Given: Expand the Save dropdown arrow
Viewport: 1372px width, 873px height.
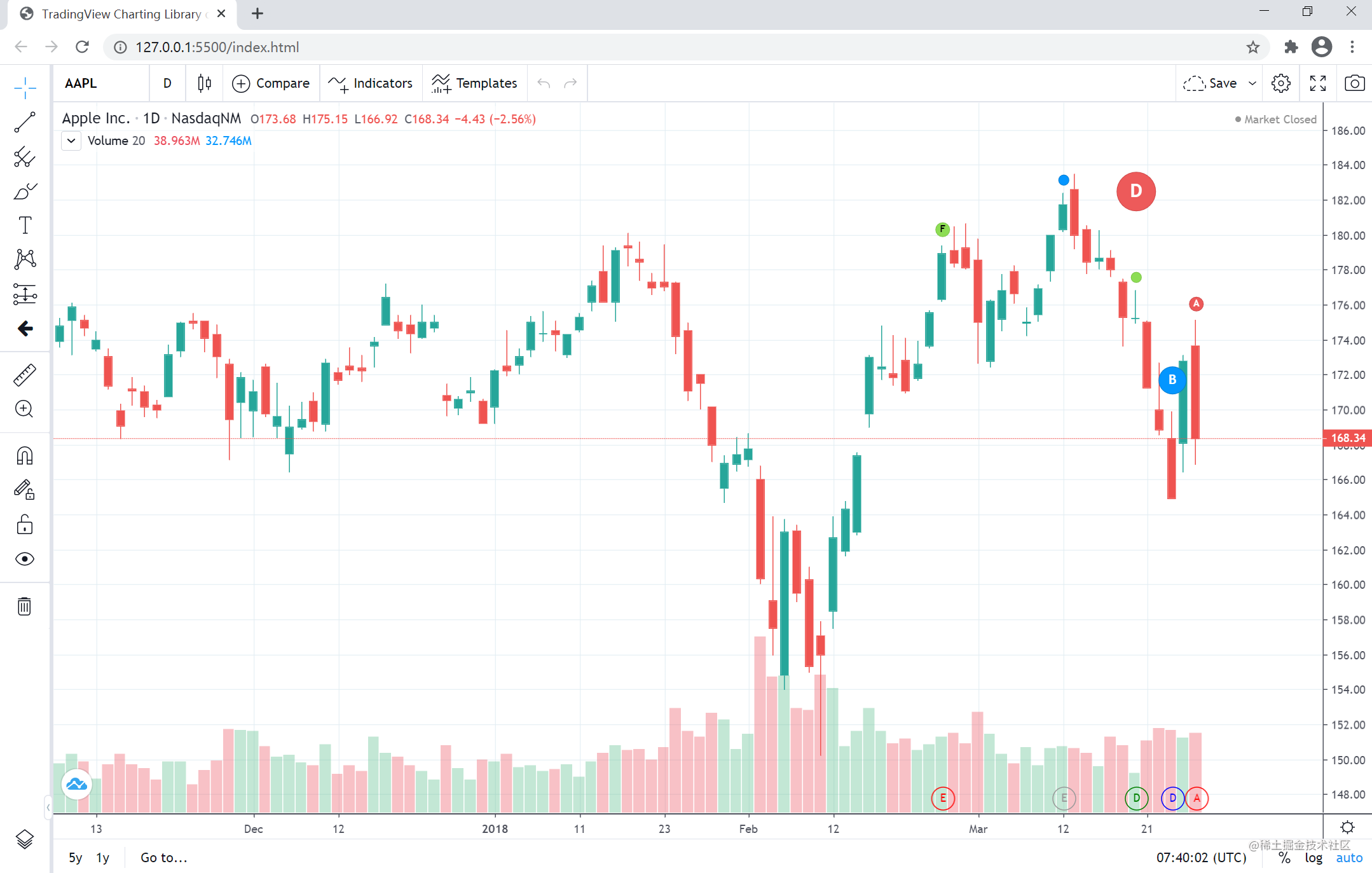Looking at the screenshot, I should 1252,83.
